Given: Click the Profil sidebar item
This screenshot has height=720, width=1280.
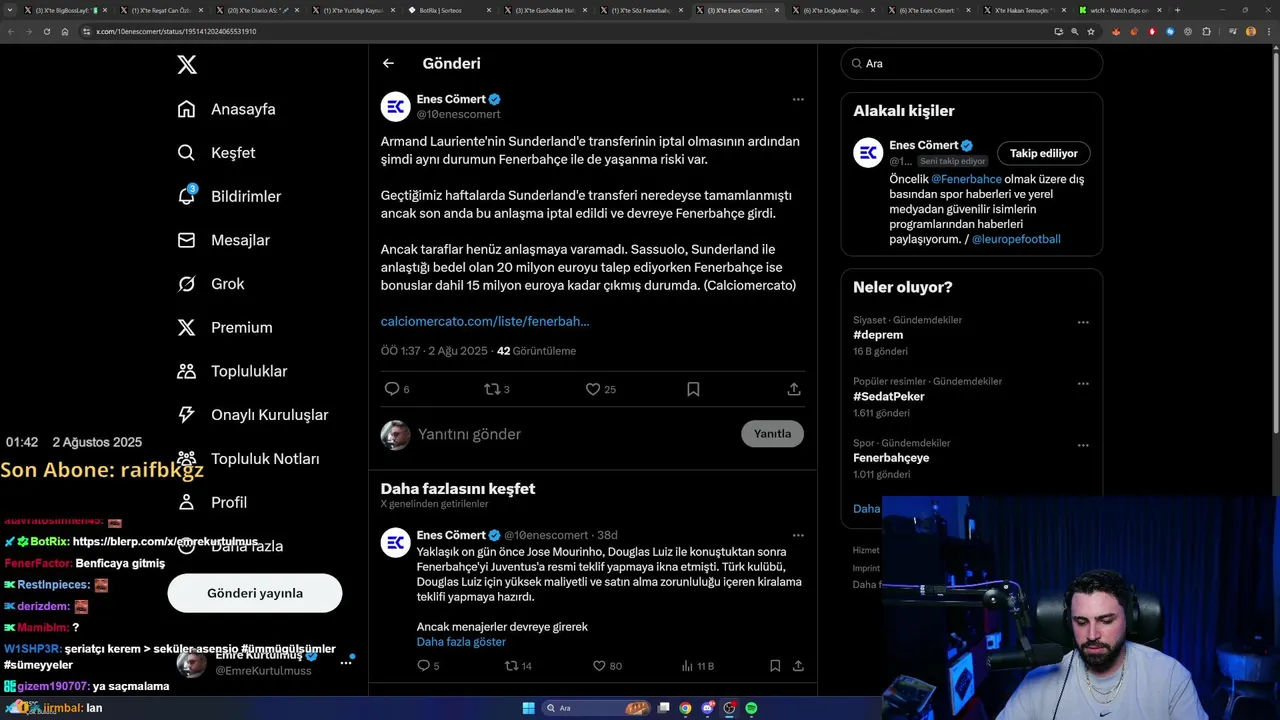Looking at the screenshot, I should pyautogui.click(x=211, y=502).
